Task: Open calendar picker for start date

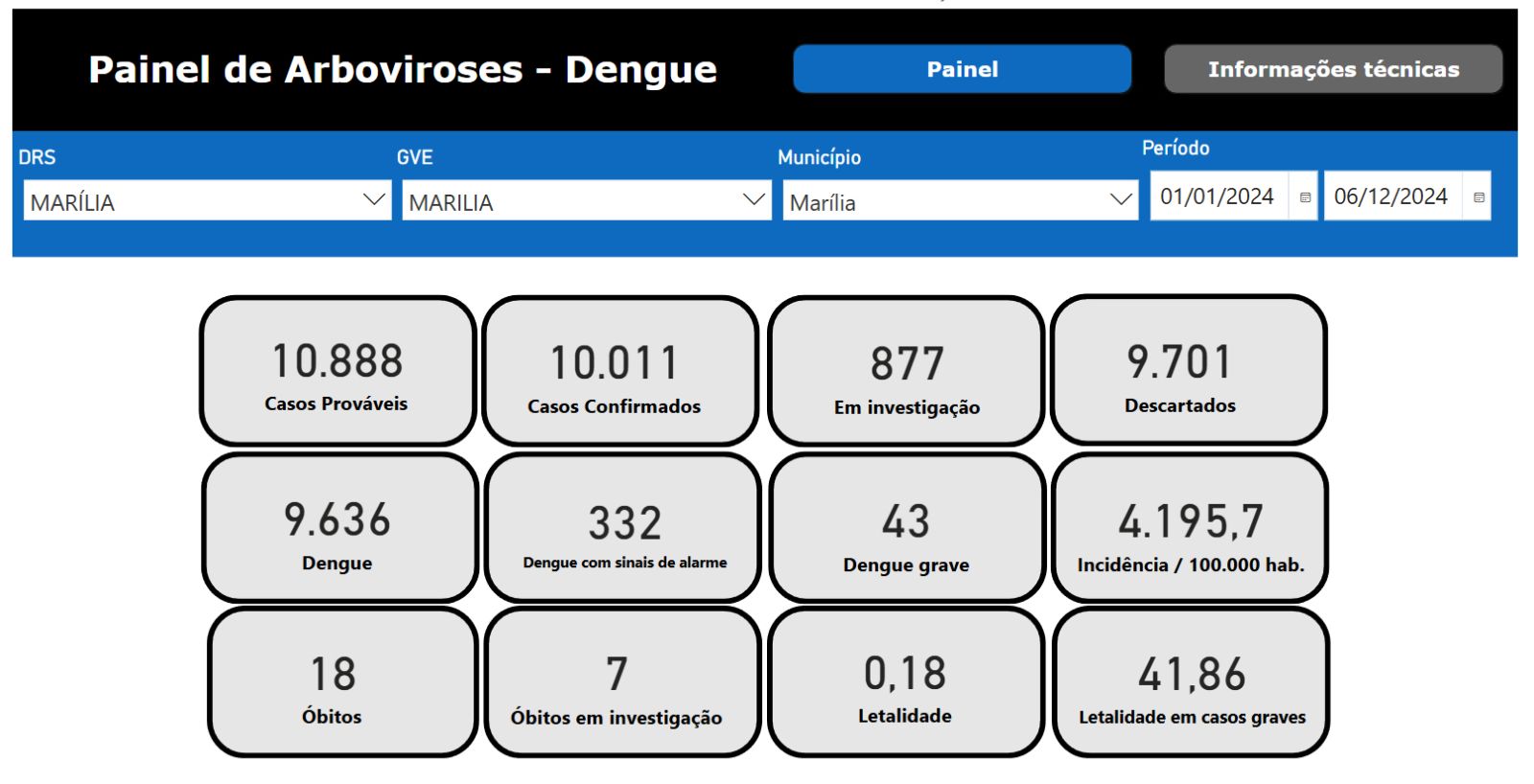Action: click(x=1304, y=197)
